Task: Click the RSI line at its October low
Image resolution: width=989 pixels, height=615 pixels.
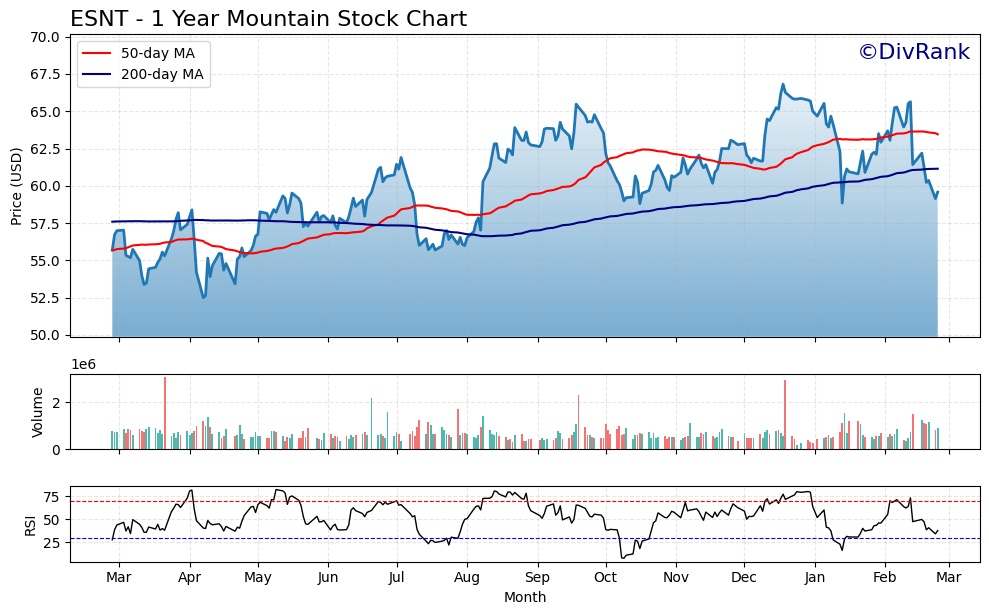Action: click(625, 556)
